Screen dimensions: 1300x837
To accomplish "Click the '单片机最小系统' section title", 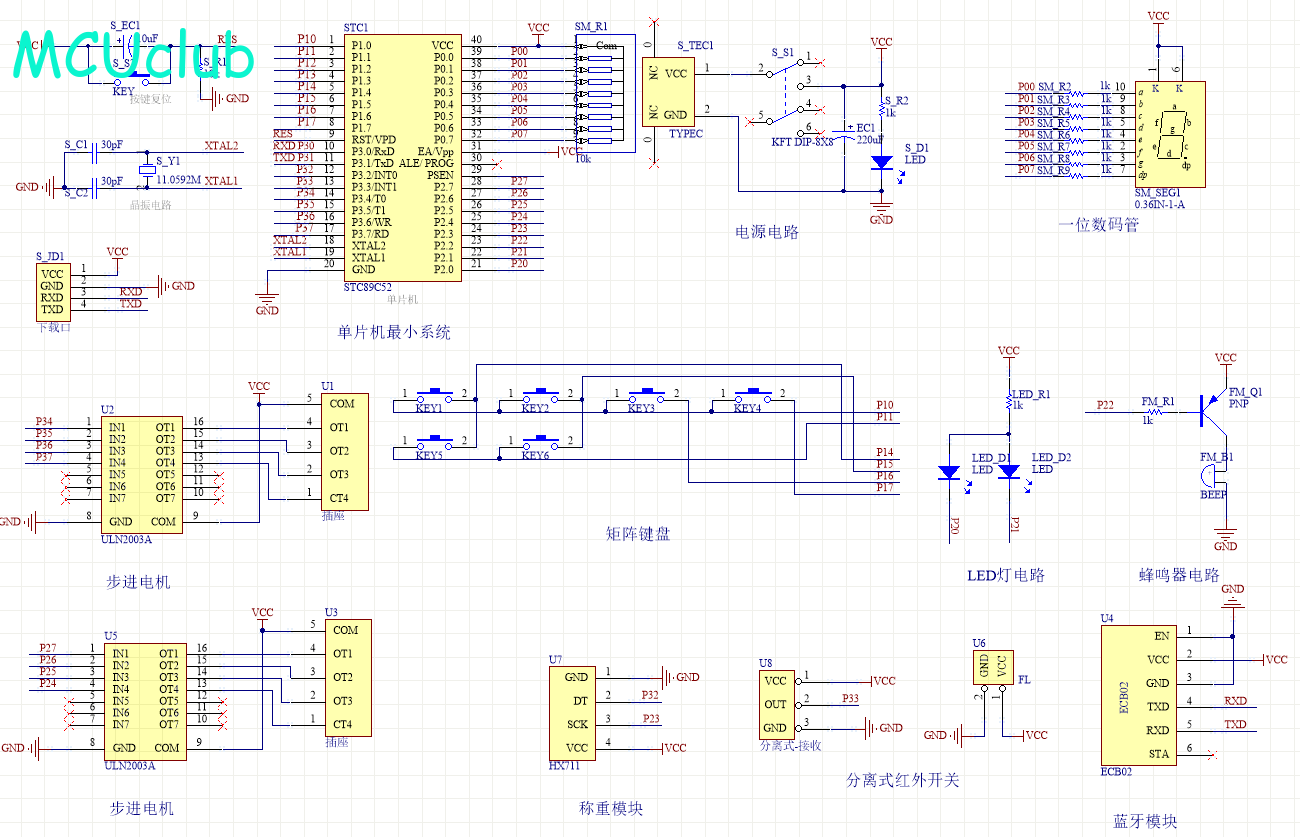I will pos(395,332).
